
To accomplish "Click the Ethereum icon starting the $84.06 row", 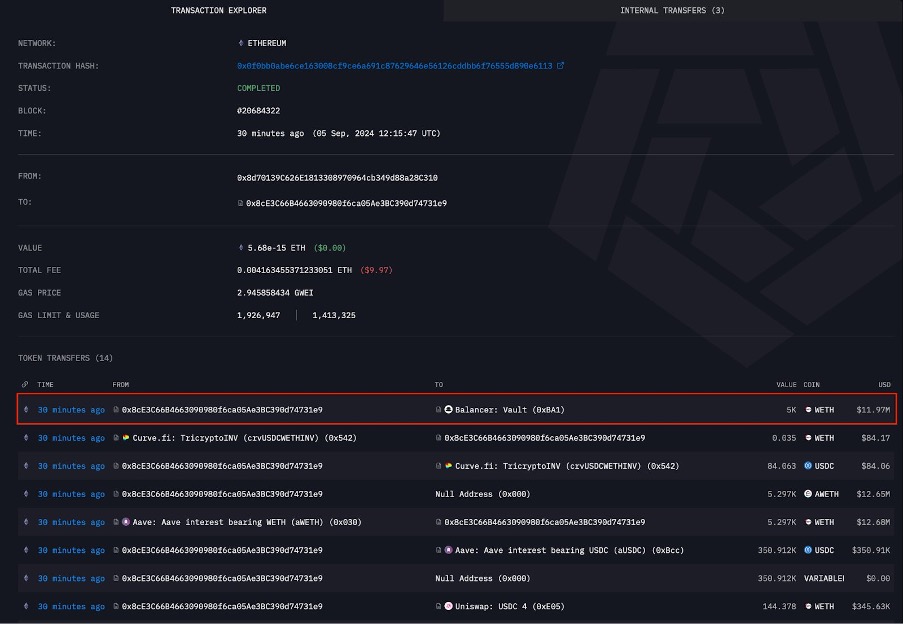I will (26, 466).
